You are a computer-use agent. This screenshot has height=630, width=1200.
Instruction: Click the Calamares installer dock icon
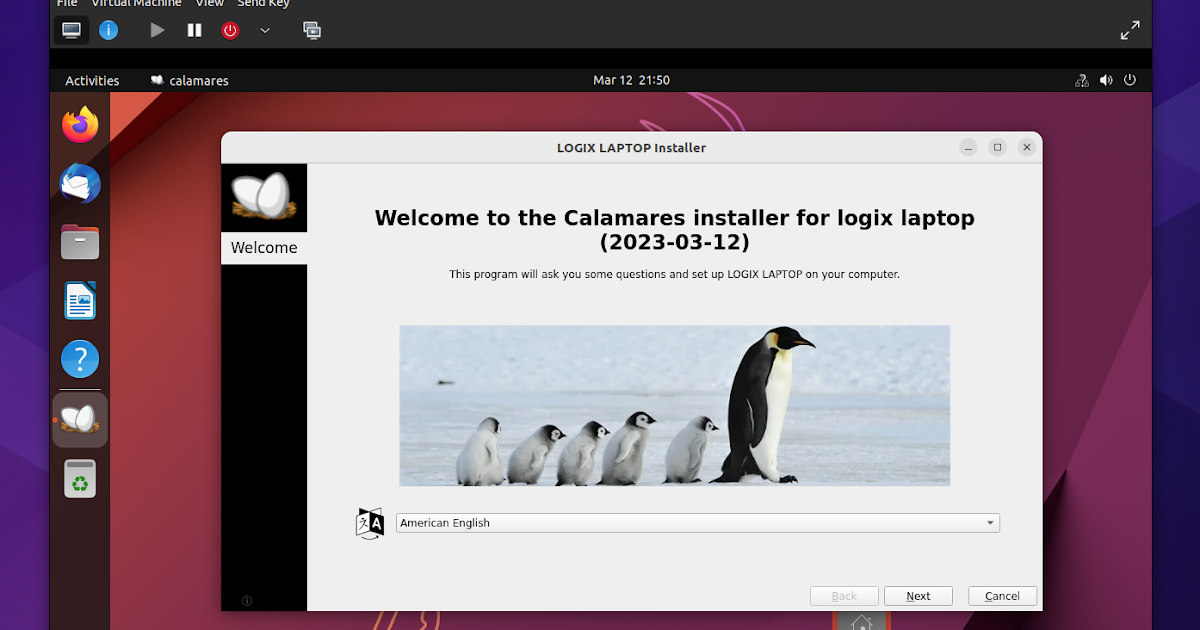(80, 419)
